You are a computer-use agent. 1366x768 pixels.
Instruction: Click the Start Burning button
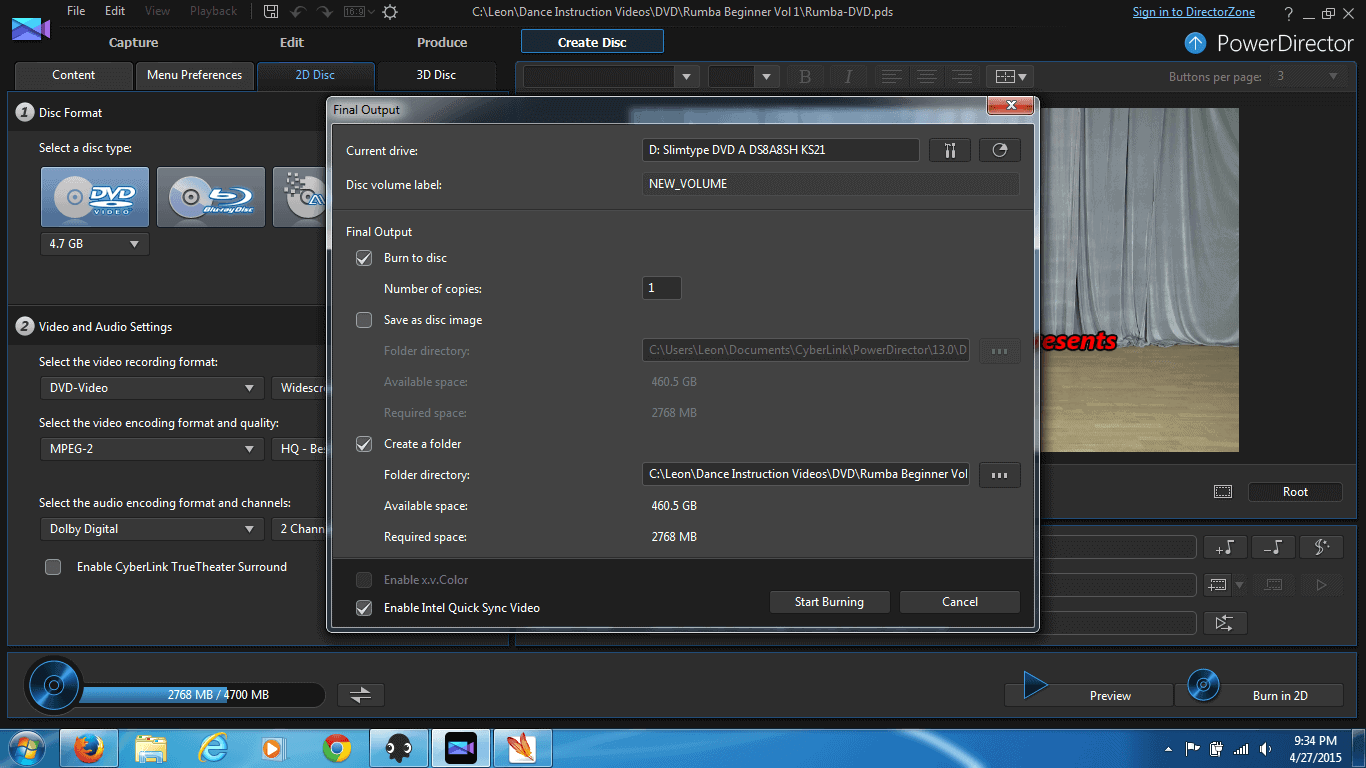(829, 602)
